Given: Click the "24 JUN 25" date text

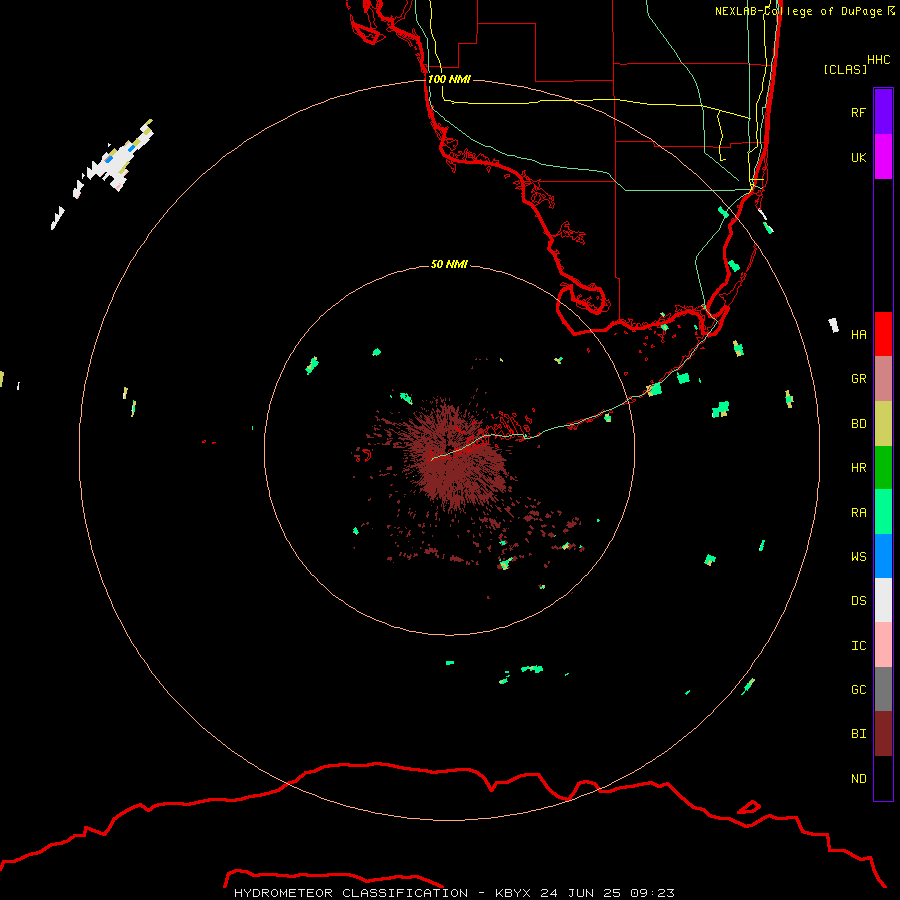Looking at the screenshot, I should pos(581,893).
